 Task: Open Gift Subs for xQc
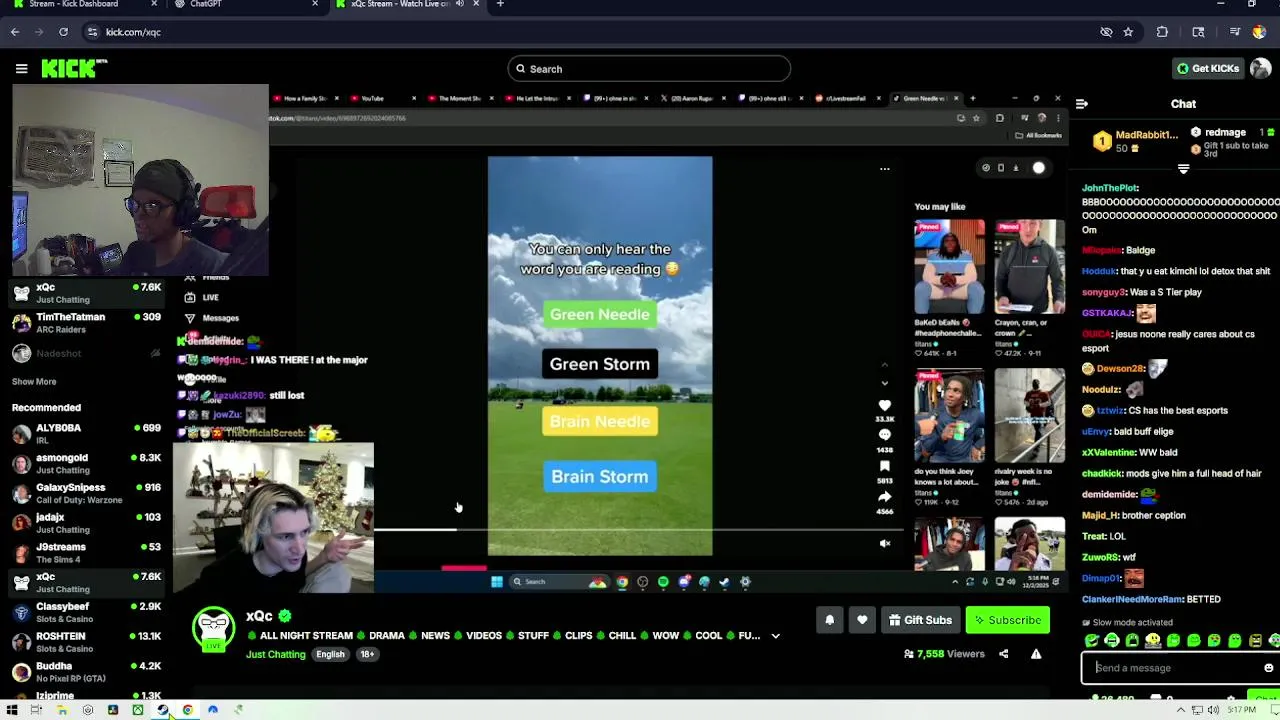[x=920, y=620]
